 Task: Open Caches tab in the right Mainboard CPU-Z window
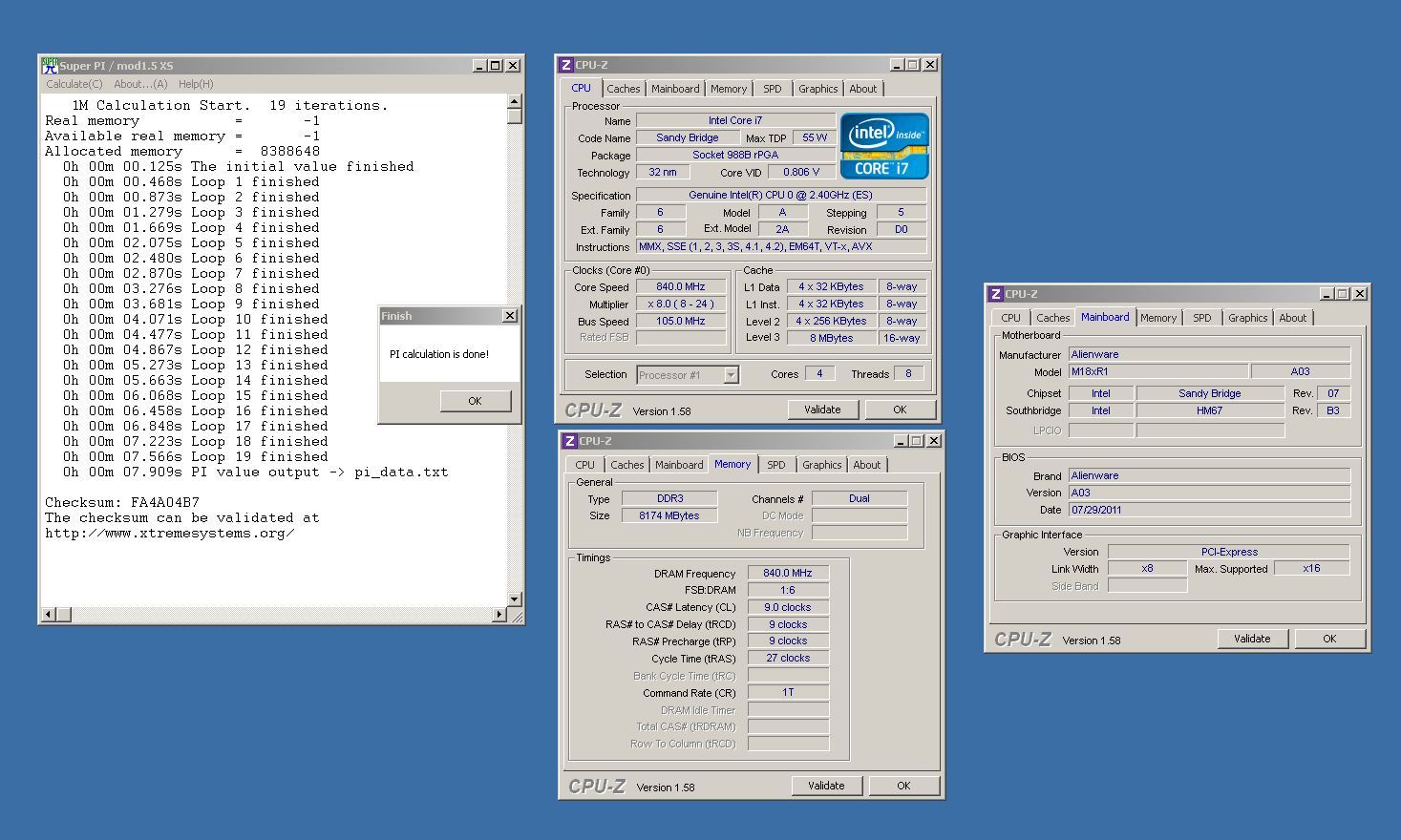tap(1053, 318)
